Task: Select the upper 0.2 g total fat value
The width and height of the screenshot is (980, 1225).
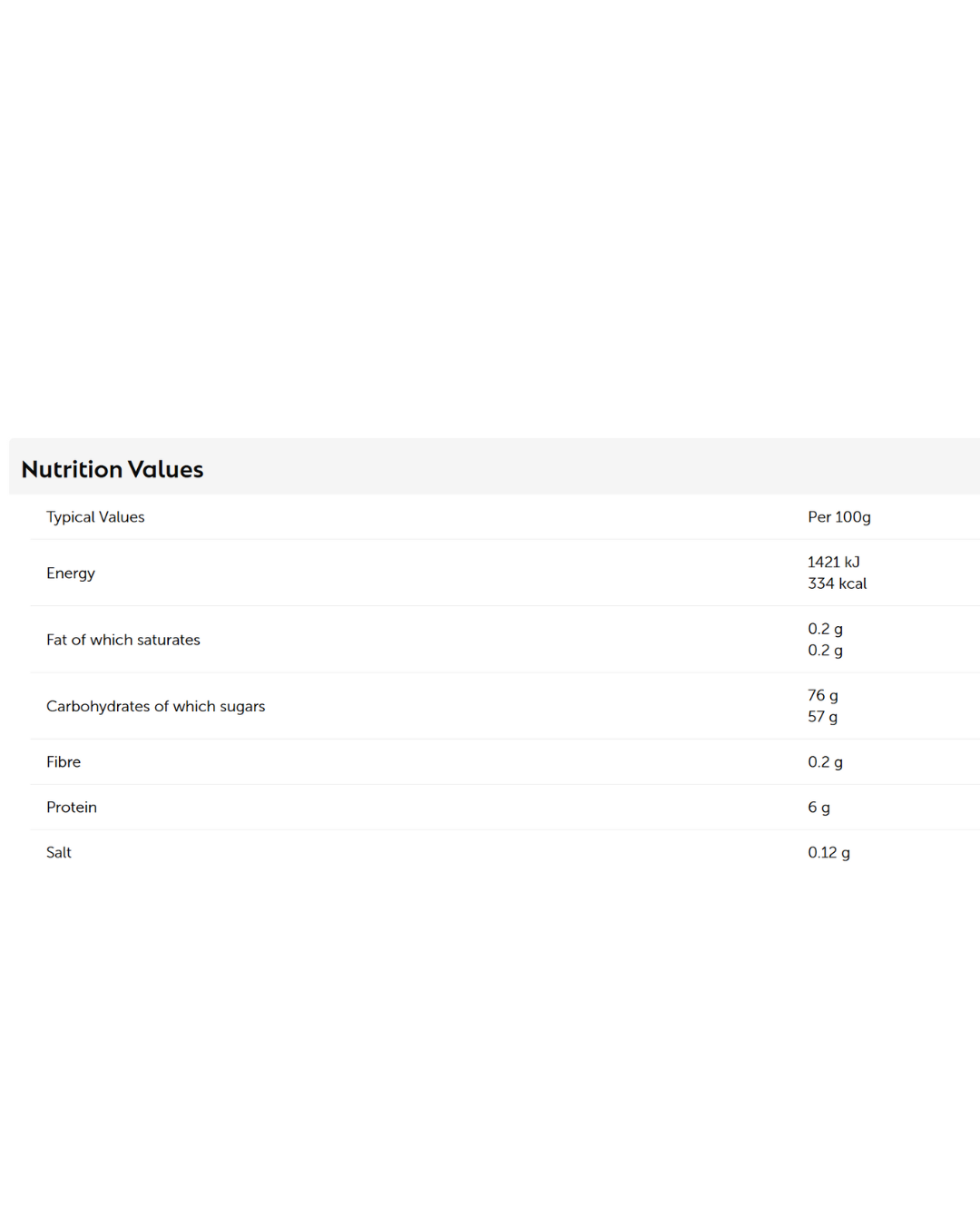Action: [x=825, y=629]
